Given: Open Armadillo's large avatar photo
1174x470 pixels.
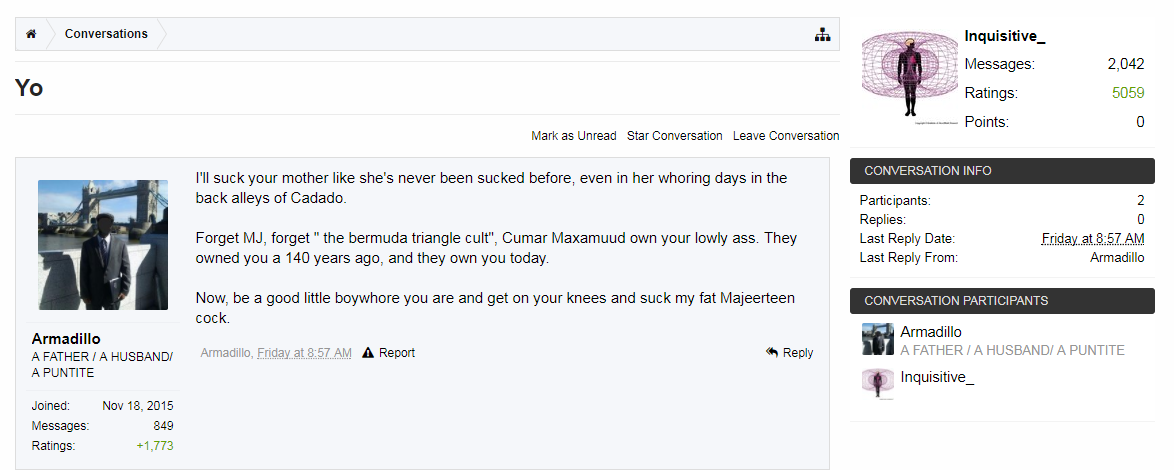Looking at the screenshot, I should point(102,245).
